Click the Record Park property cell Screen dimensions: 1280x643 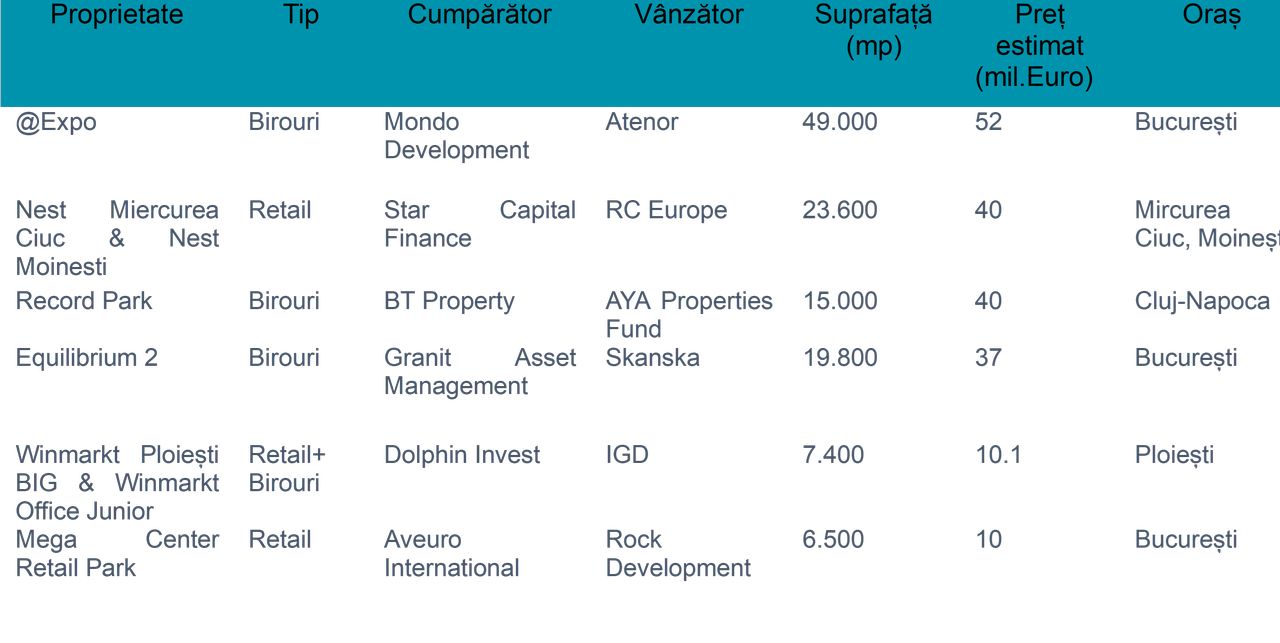(84, 301)
